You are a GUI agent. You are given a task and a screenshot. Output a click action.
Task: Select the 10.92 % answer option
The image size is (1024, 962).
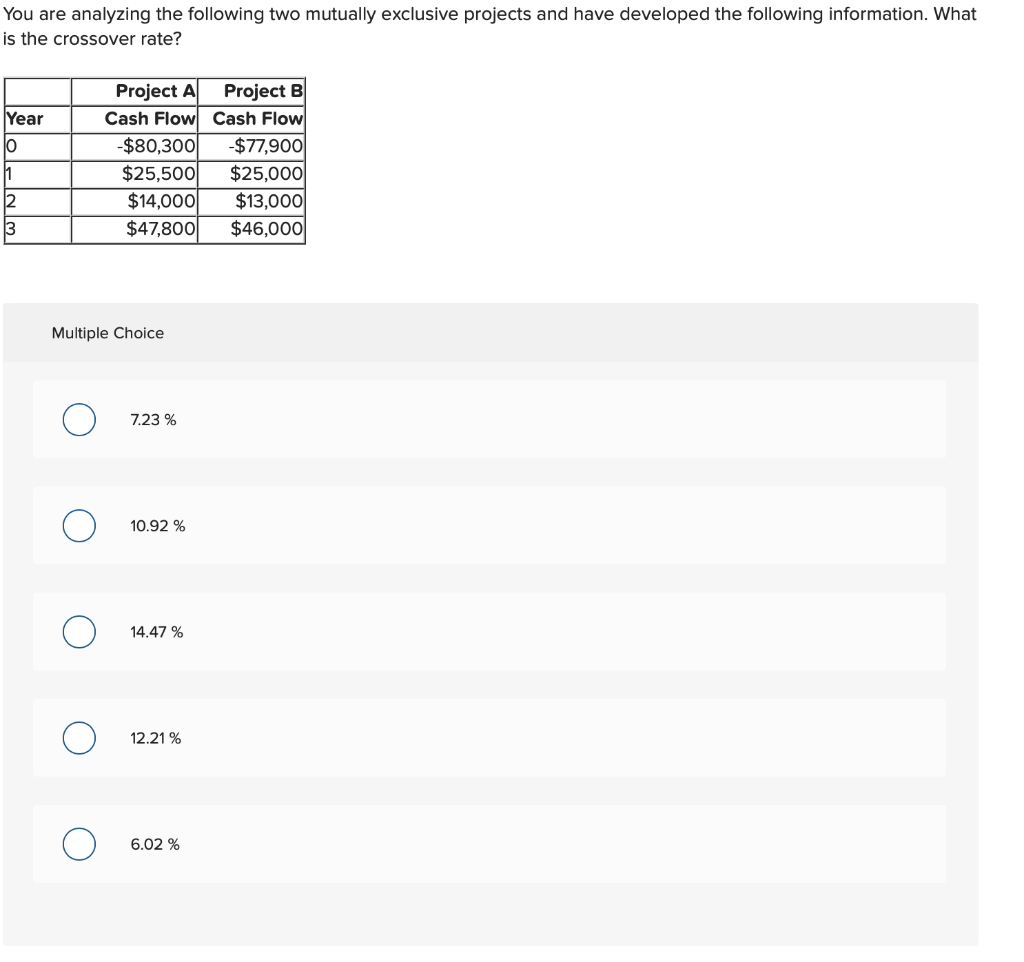[x=79, y=526]
